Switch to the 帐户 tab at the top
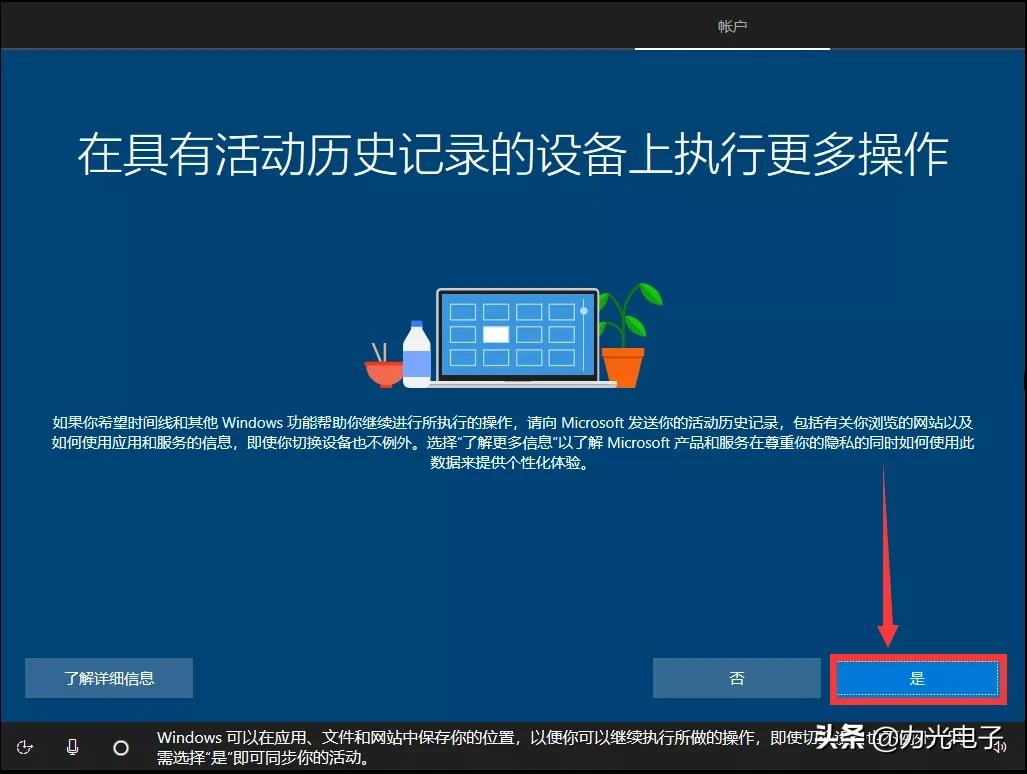The height and width of the screenshot is (774, 1027). [732, 26]
